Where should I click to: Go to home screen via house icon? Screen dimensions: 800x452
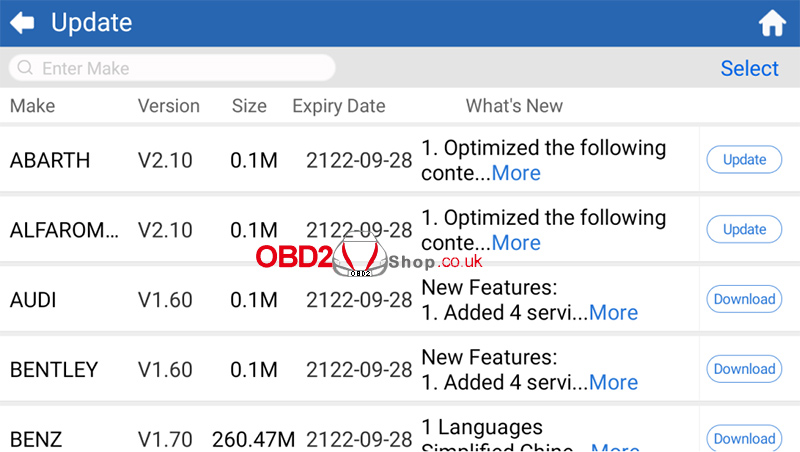(772, 23)
